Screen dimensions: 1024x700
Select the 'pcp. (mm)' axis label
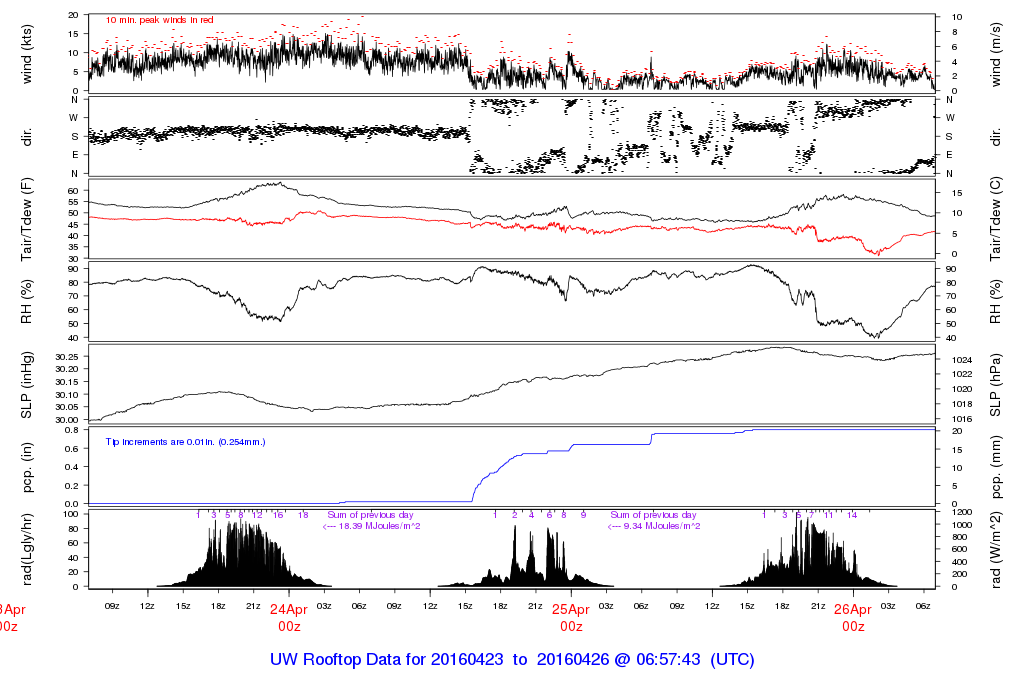point(996,468)
